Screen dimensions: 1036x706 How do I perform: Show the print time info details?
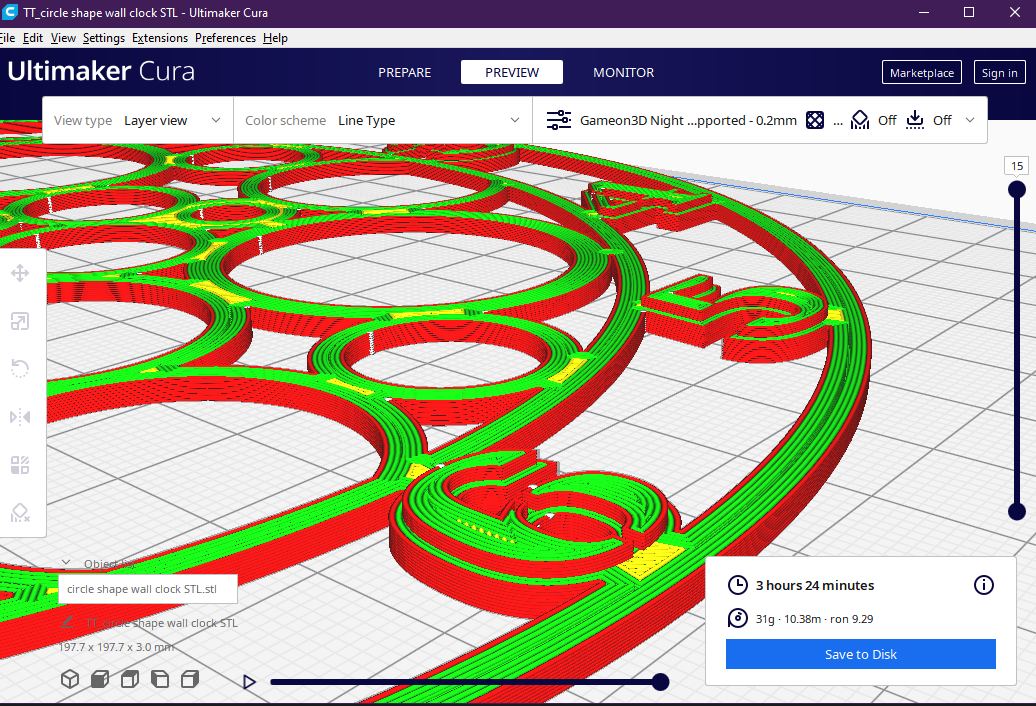click(x=984, y=585)
